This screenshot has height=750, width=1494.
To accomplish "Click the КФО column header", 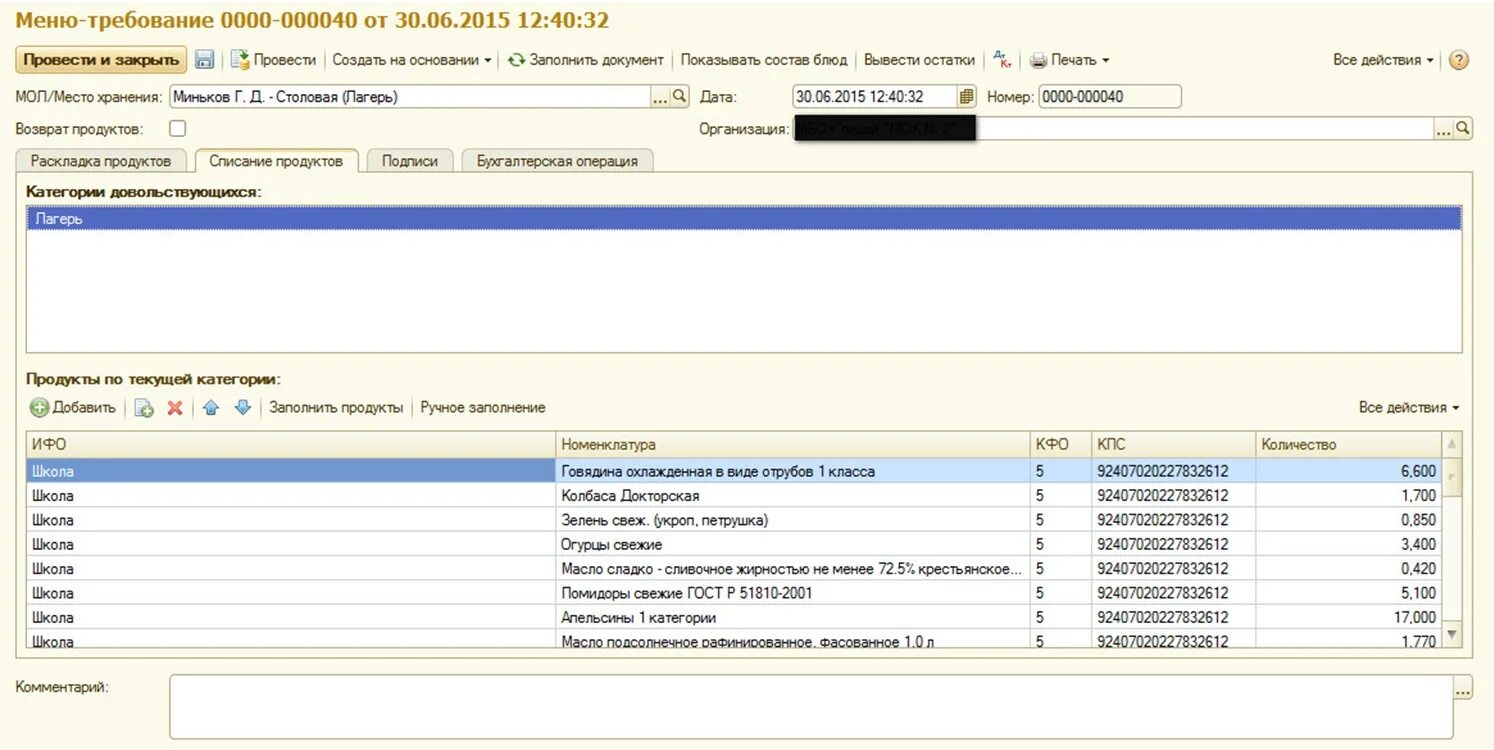I will tap(1060, 445).
